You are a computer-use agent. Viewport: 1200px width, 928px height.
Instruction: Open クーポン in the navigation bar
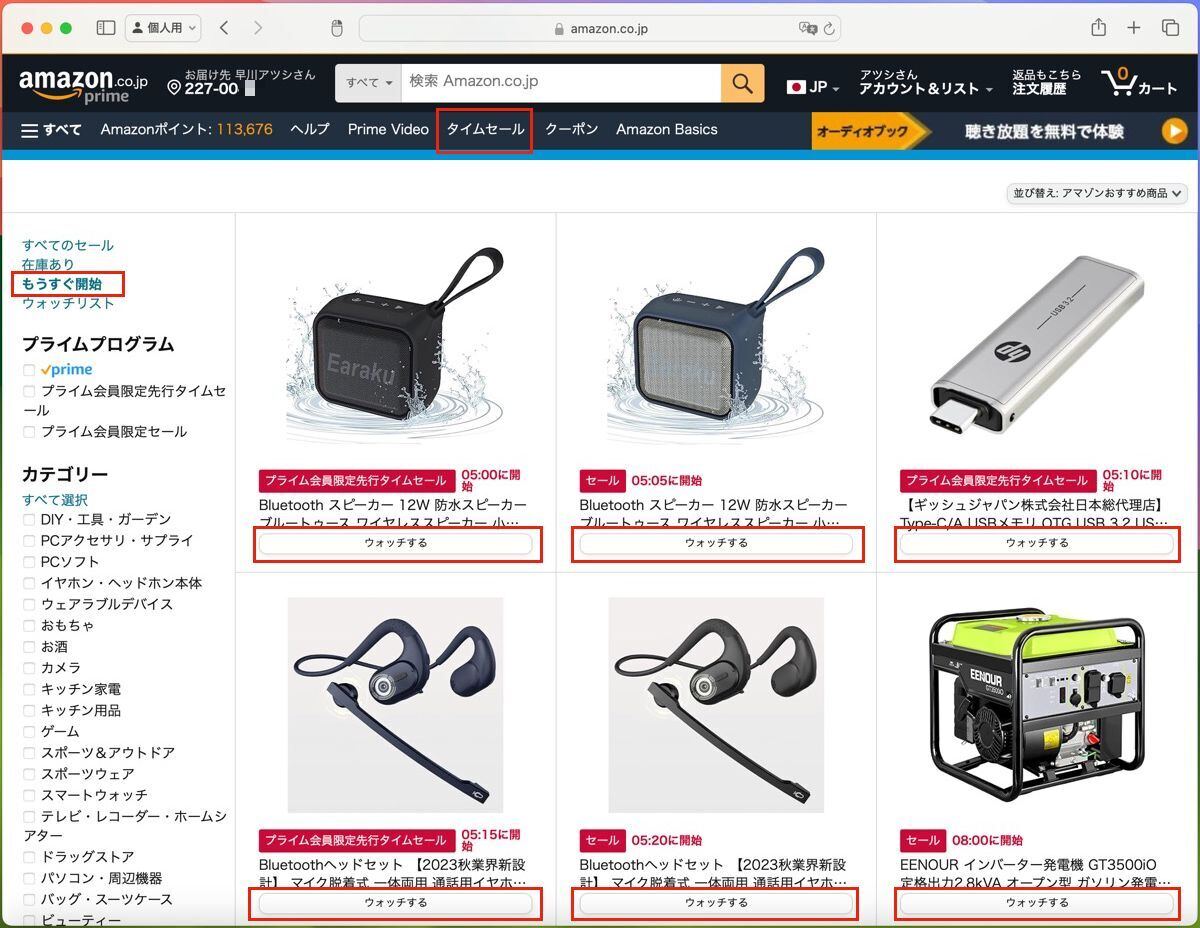pyautogui.click(x=571, y=130)
